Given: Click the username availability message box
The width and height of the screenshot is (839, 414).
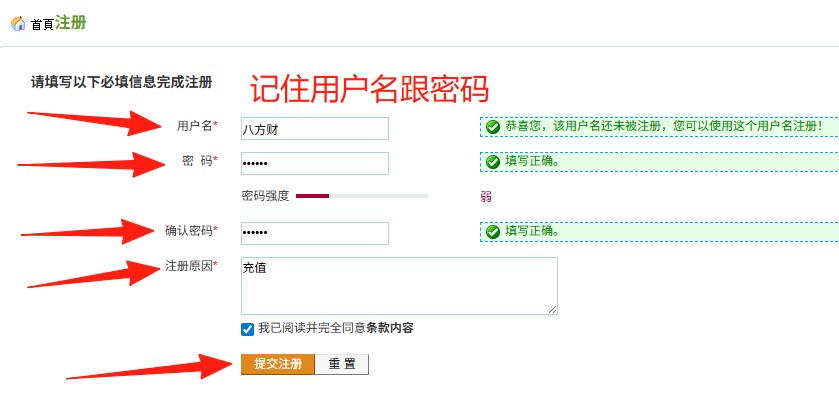Looking at the screenshot, I should point(659,127).
